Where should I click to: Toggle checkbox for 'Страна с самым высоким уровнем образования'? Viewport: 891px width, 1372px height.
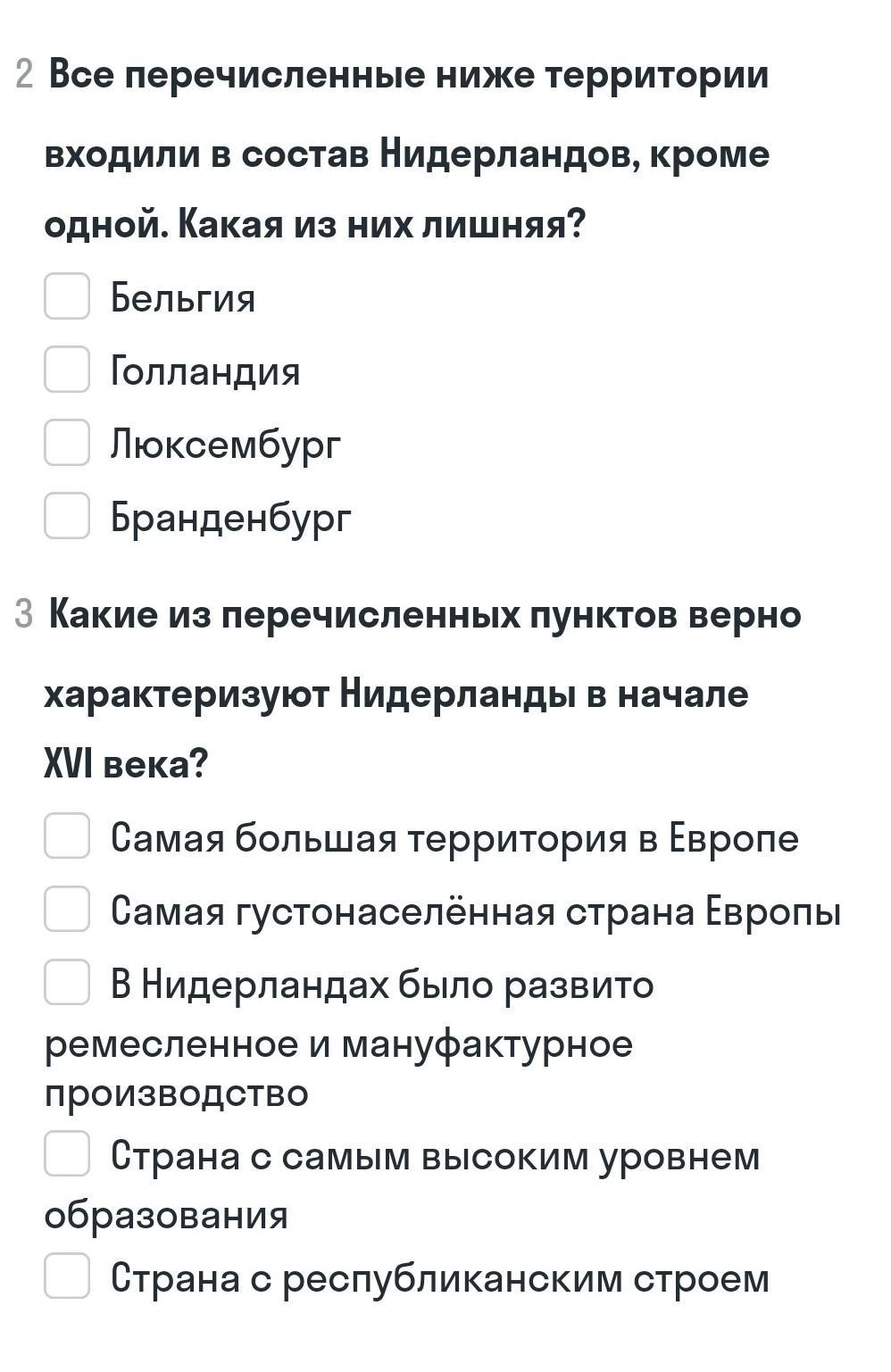[67, 1154]
